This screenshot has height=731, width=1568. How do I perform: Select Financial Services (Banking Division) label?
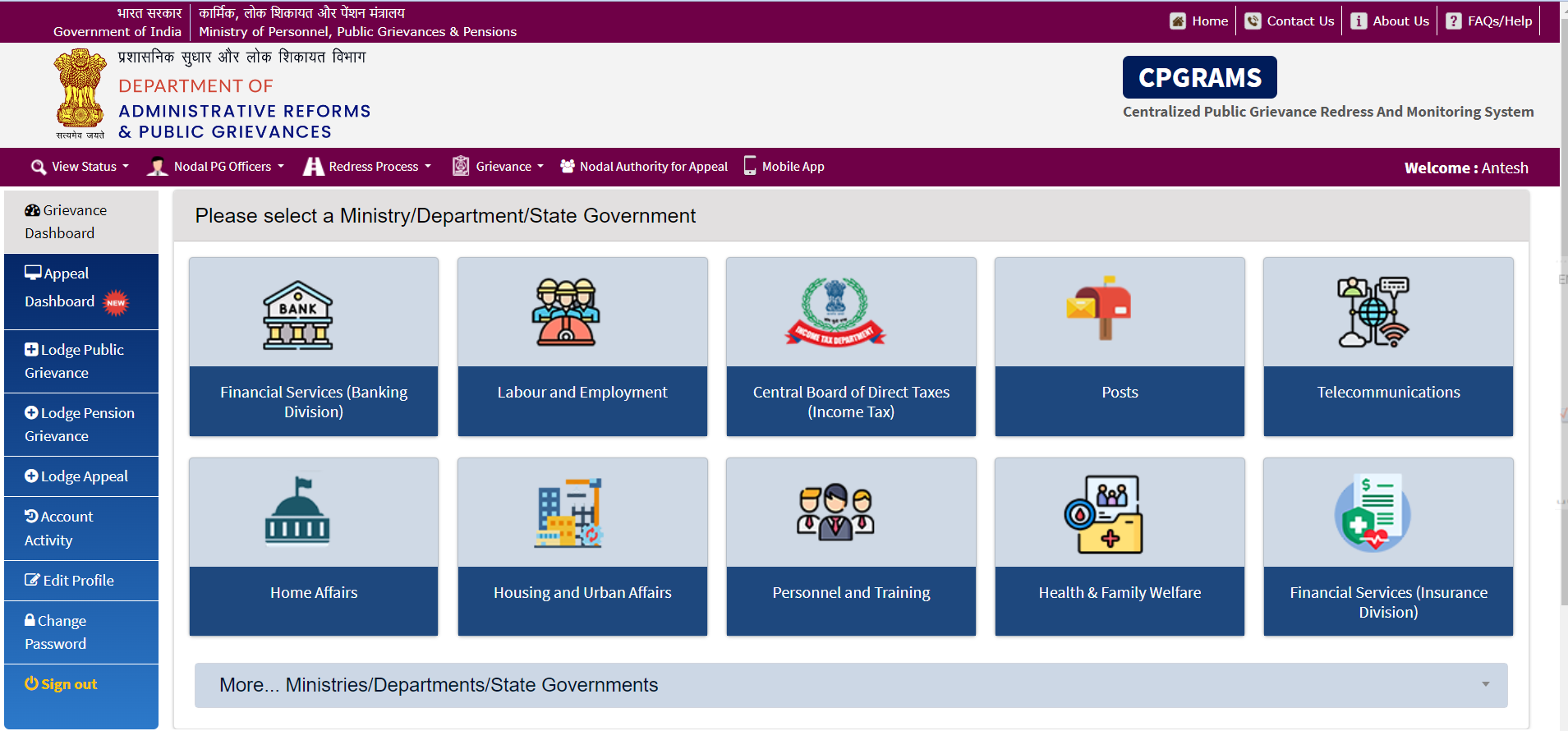[314, 402]
